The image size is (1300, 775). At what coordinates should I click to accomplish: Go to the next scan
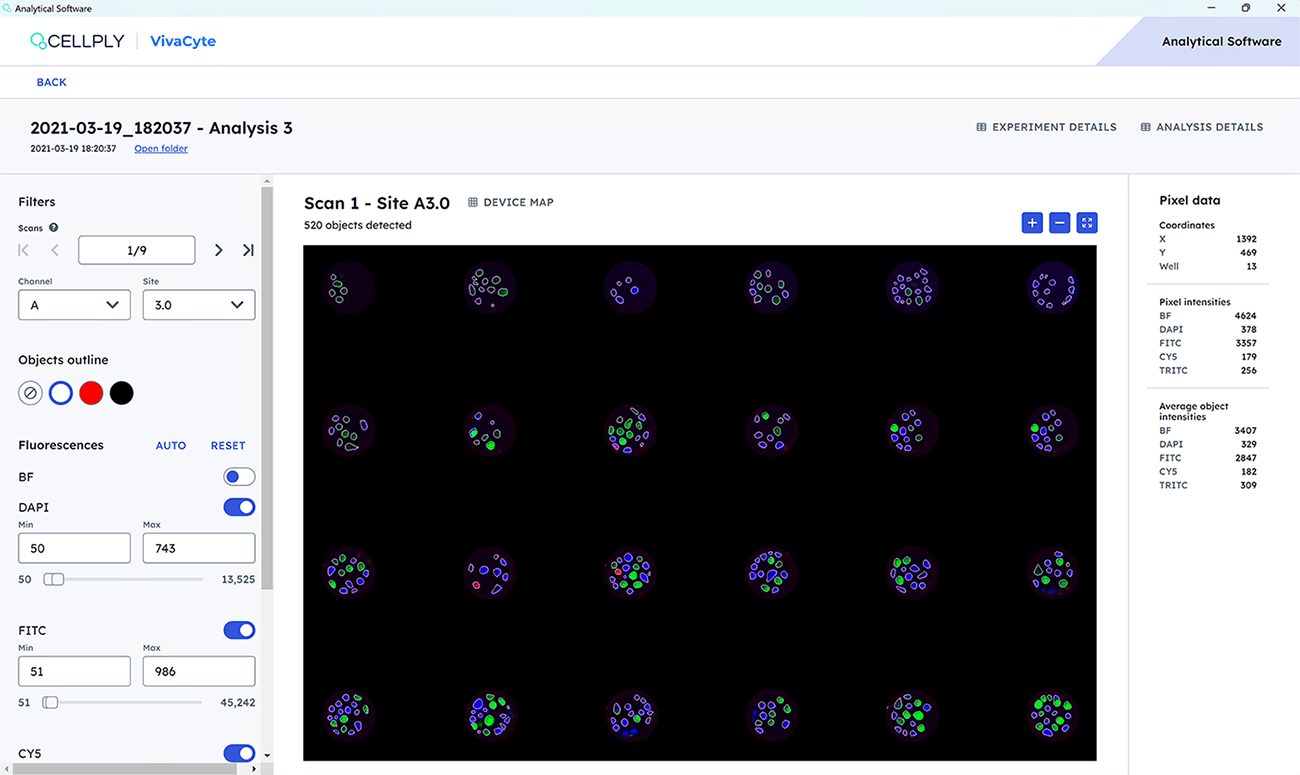218,249
